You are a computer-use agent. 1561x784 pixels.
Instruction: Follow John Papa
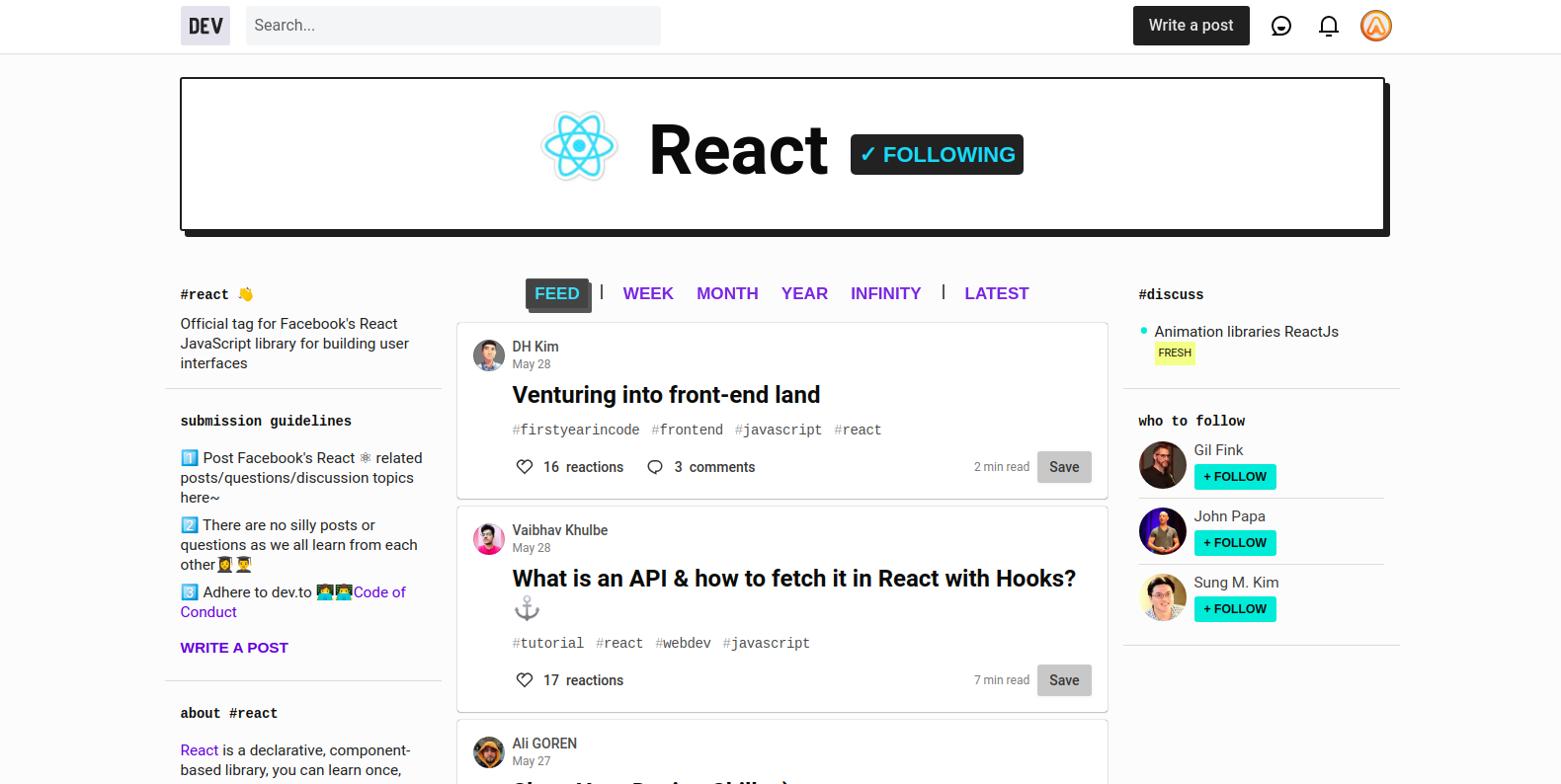pos(1234,543)
